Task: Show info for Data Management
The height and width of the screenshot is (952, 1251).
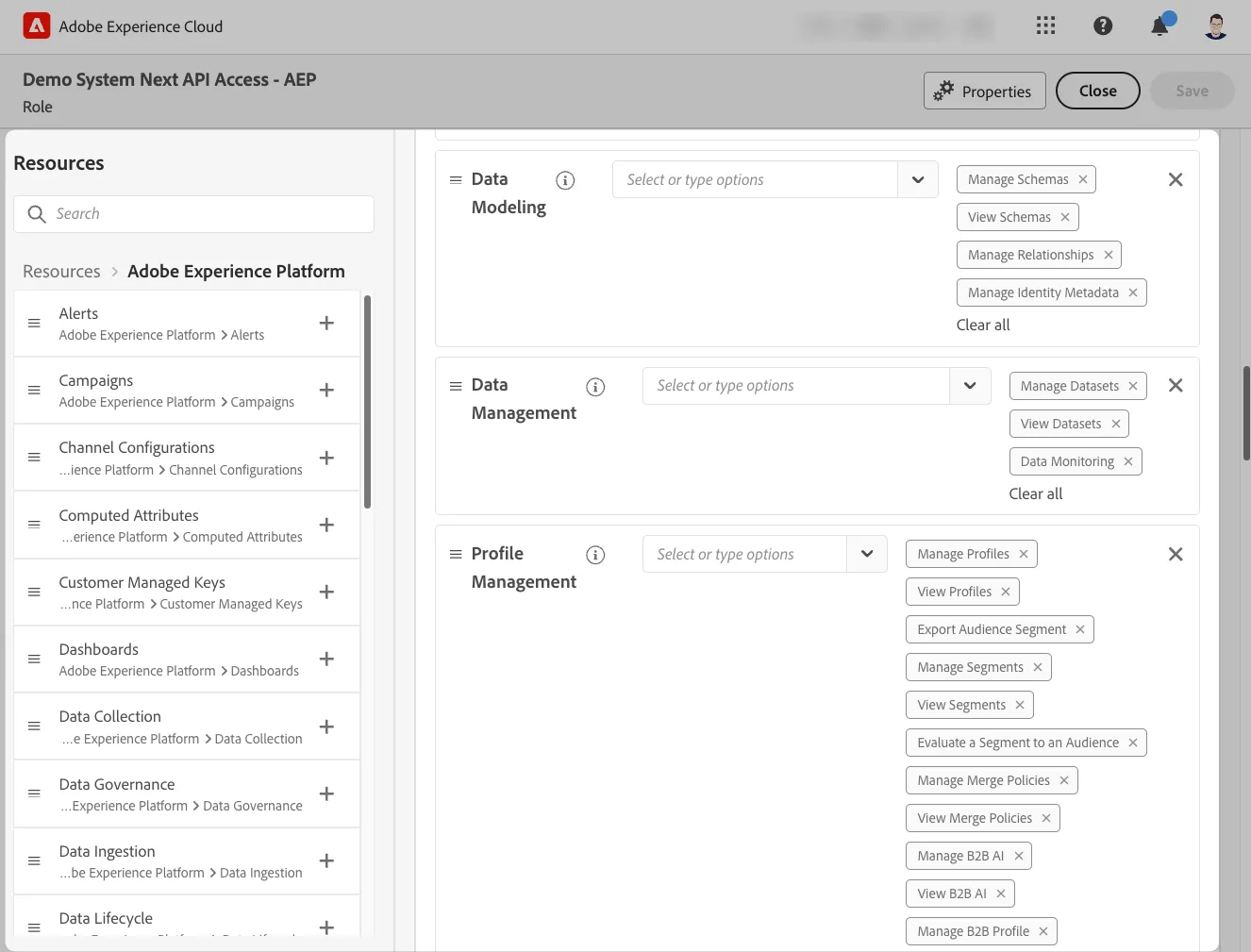Action: click(x=595, y=387)
